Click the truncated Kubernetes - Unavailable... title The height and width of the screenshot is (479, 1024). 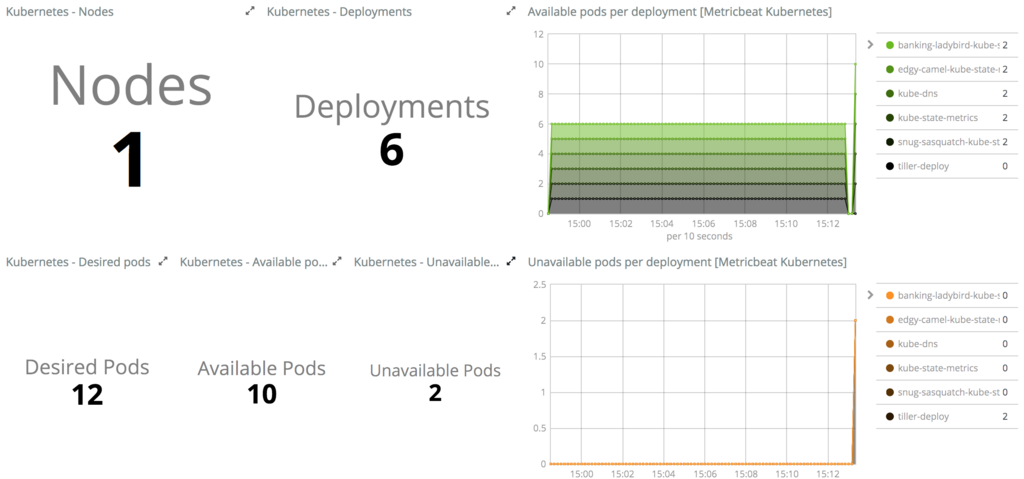[426, 262]
